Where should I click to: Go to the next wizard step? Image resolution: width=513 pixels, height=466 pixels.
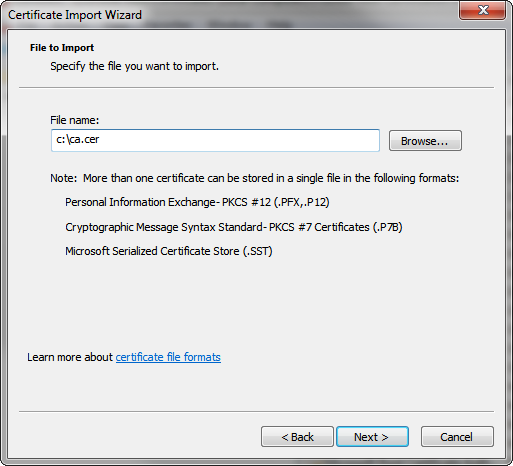click(372, 437)
